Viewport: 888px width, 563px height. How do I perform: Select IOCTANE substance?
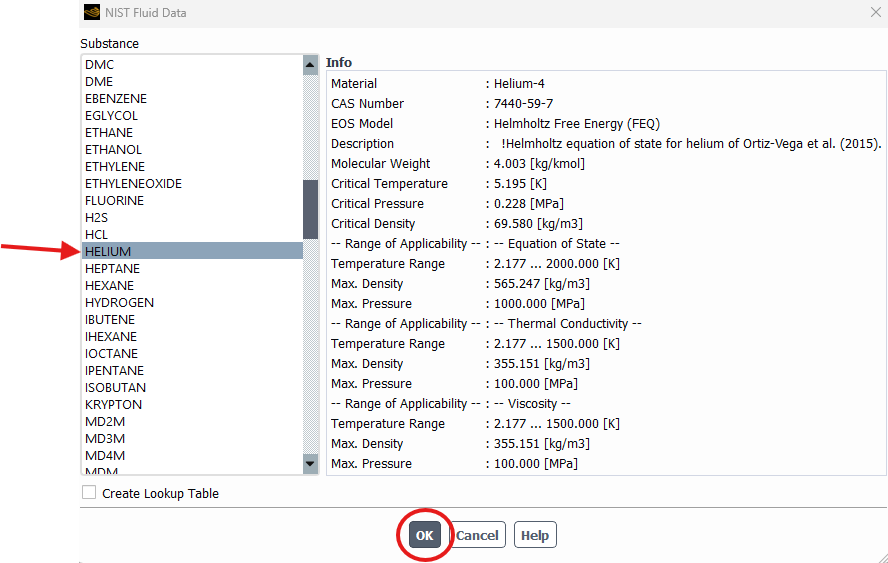(193, 353)
